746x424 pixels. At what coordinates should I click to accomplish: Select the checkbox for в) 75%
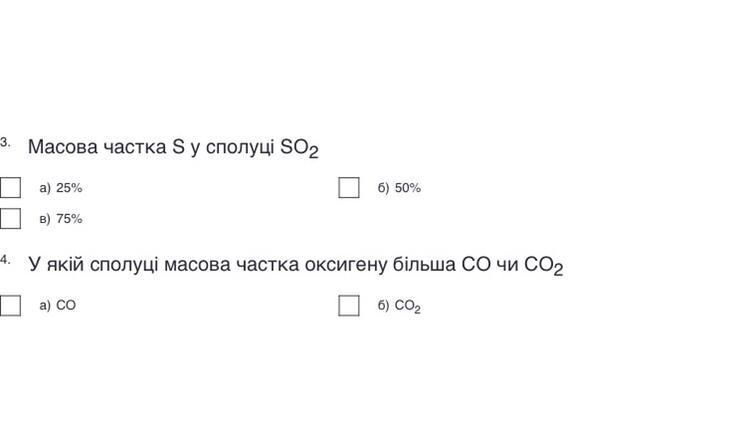10,218
